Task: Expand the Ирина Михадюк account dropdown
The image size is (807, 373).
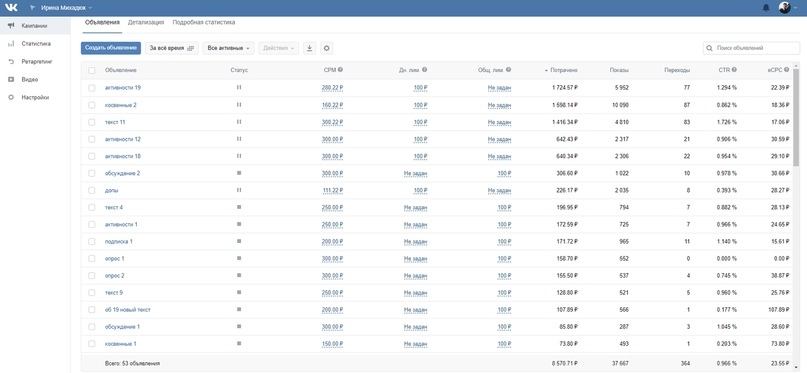Action: click(66, 8)
